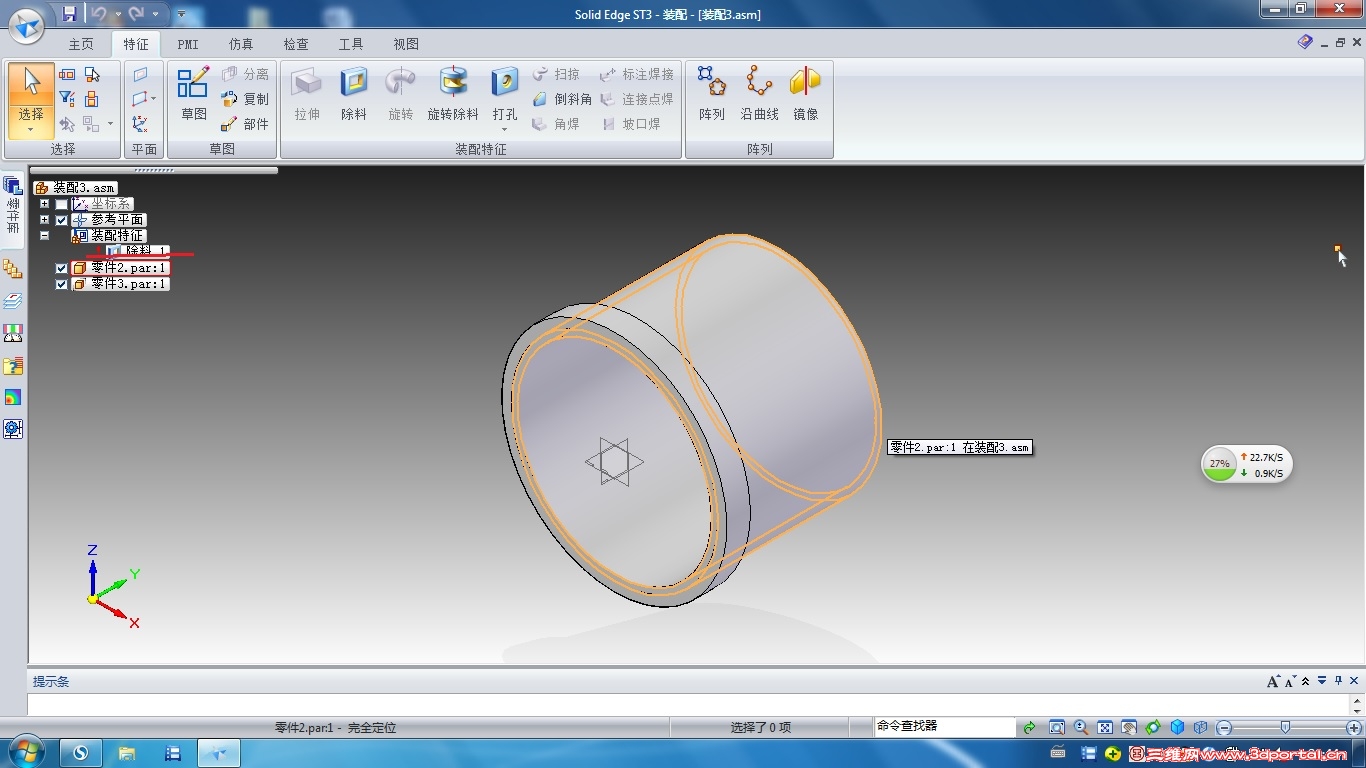Select the 阵列 pattern tool
Screen dimensions: 1366x768
(712, 94)
